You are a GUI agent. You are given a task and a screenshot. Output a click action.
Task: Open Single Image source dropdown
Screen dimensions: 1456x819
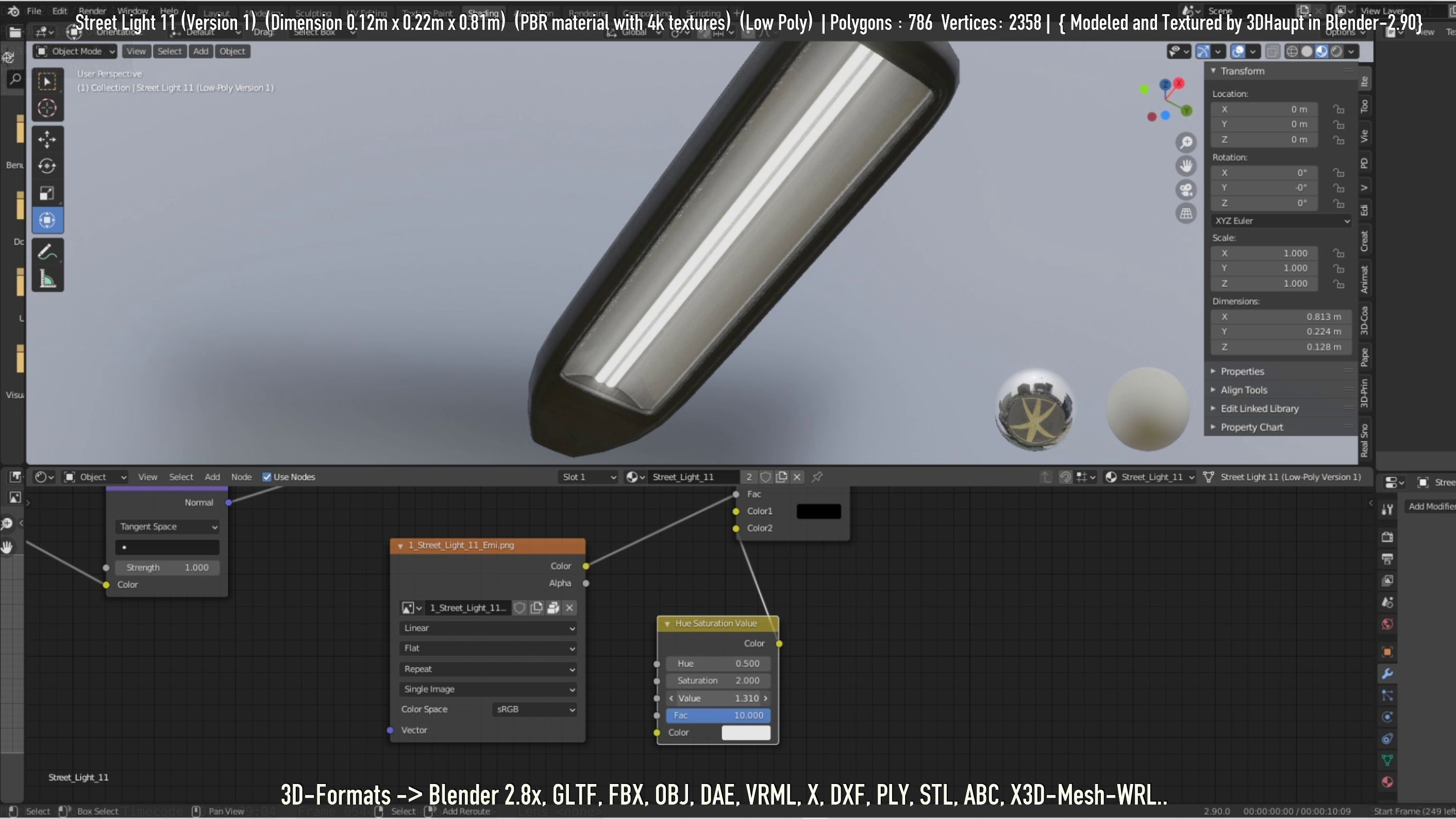(x=488, y=689)
